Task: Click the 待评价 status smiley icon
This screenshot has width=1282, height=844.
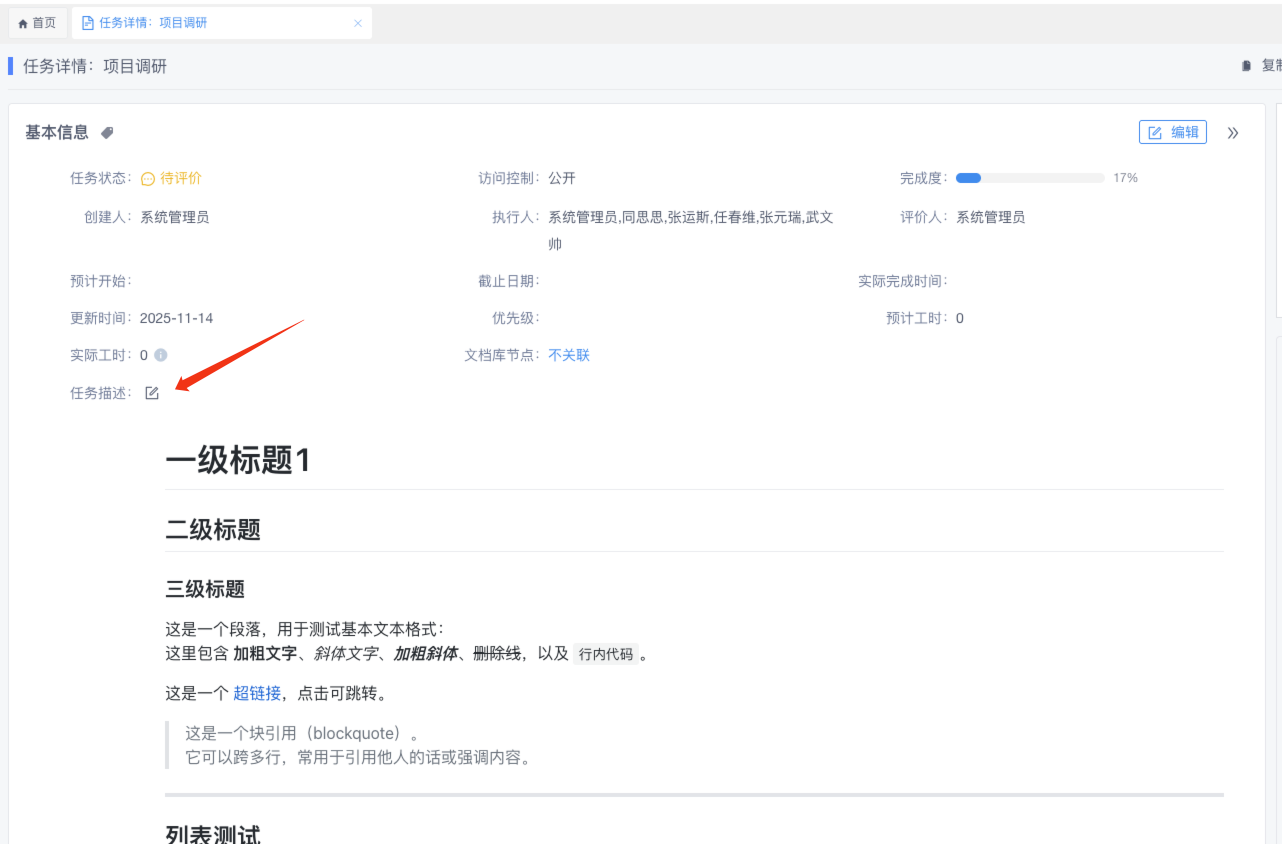Action: coord(148,179)
